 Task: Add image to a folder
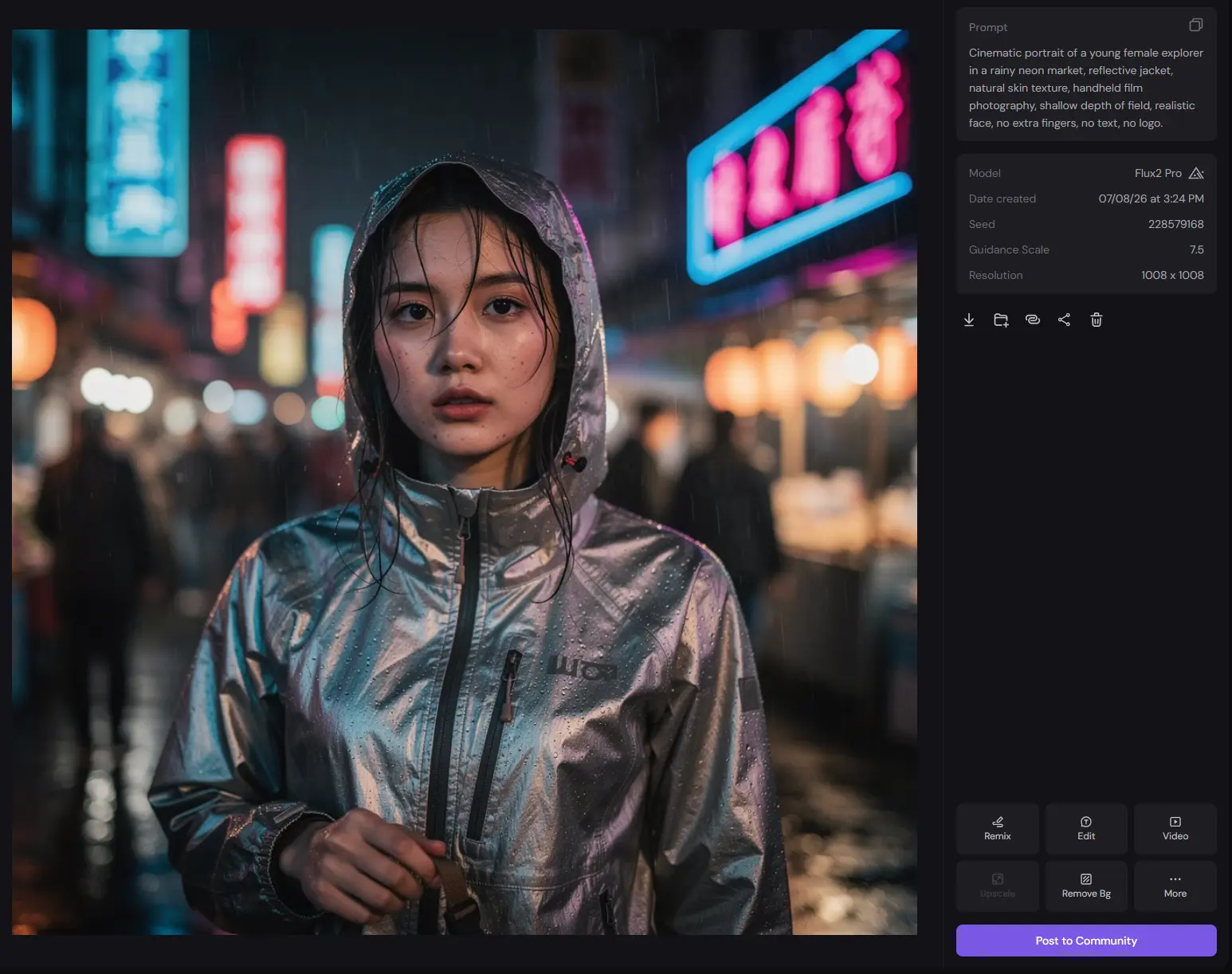(1001, 320)
